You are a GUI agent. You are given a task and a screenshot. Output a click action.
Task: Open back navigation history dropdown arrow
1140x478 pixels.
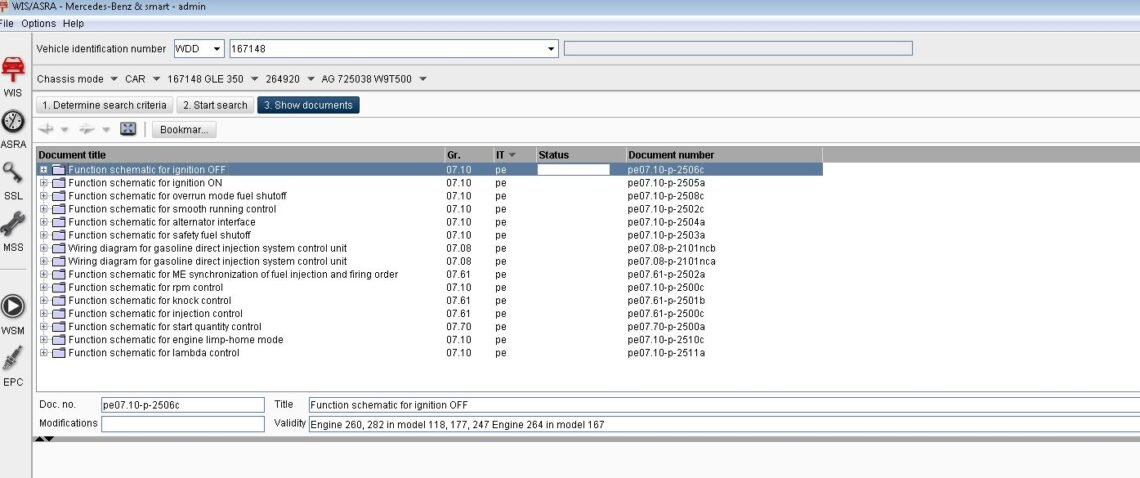[x=64, y=130]
